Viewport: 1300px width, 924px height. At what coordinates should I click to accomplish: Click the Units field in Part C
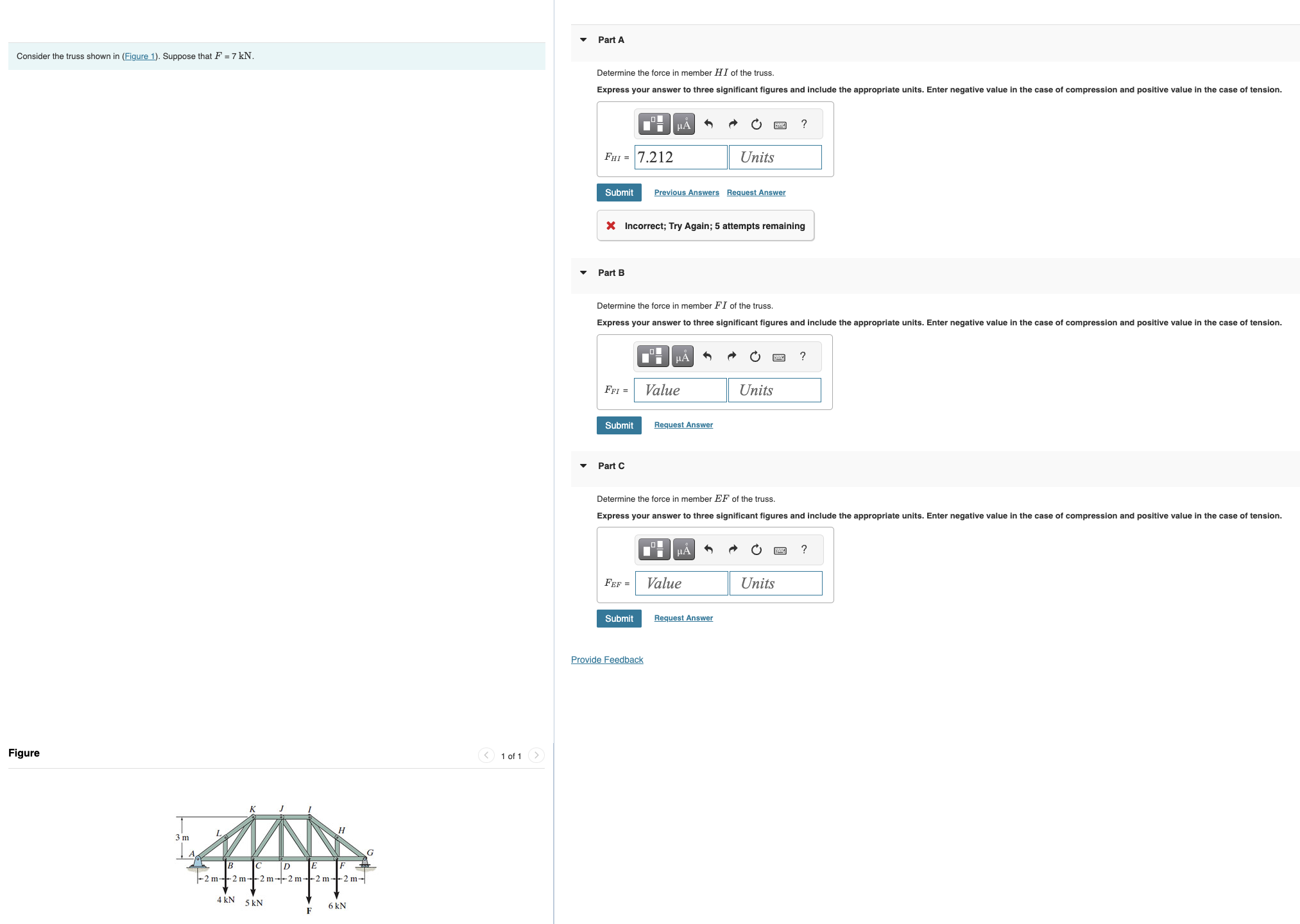pos(775,583)
